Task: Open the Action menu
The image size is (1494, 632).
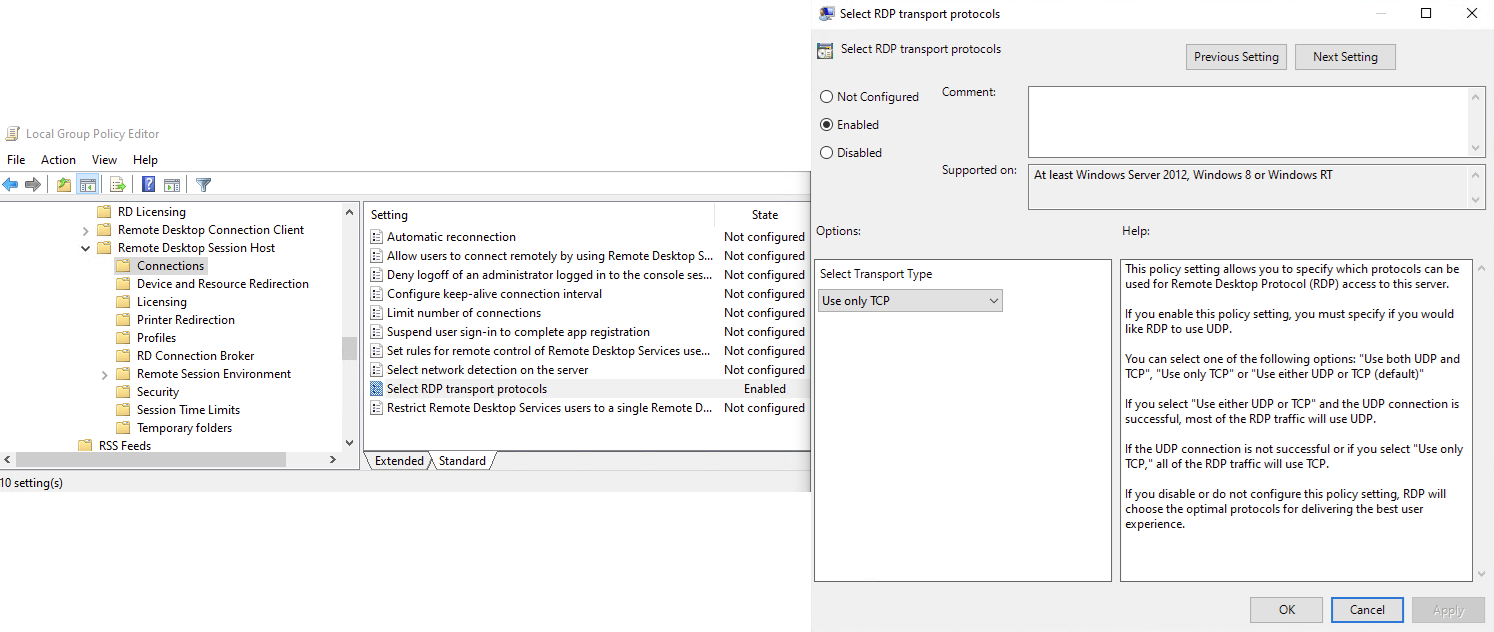Action: (58, 159)
